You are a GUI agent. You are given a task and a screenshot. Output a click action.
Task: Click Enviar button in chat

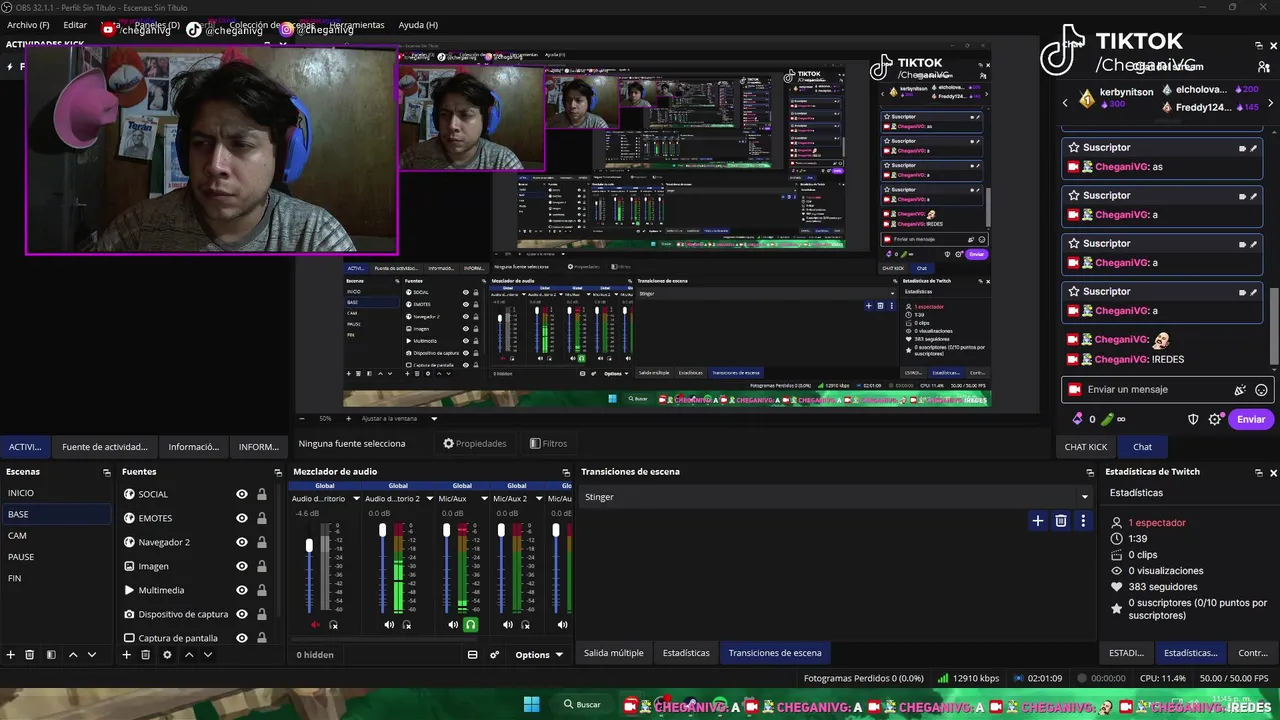[x=1251, y=419]
